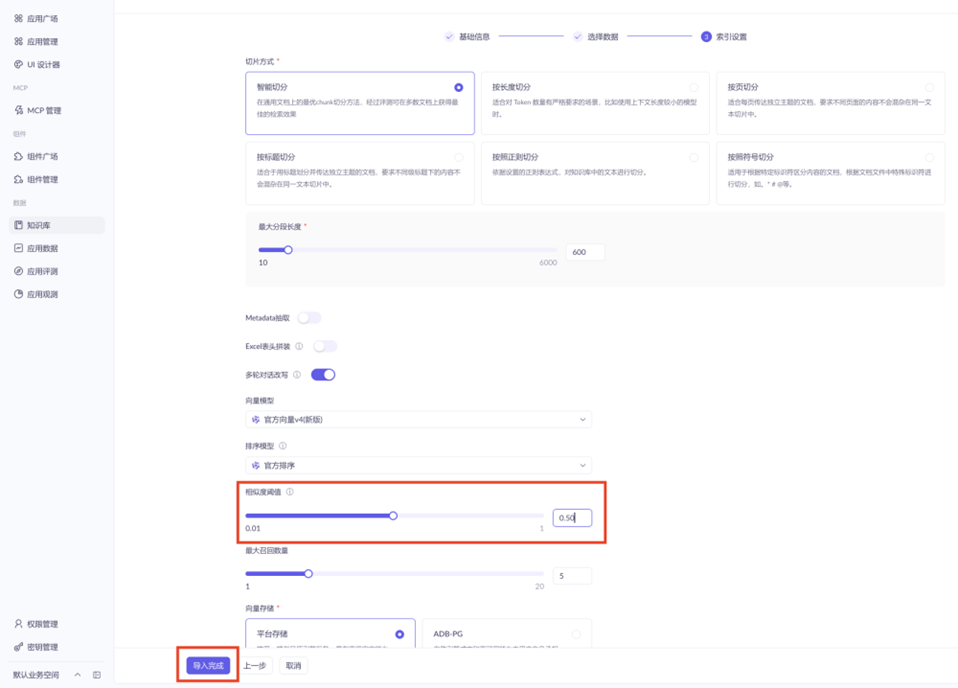Click the info icon beside 相似度阈值

click(x=290, y=492)
